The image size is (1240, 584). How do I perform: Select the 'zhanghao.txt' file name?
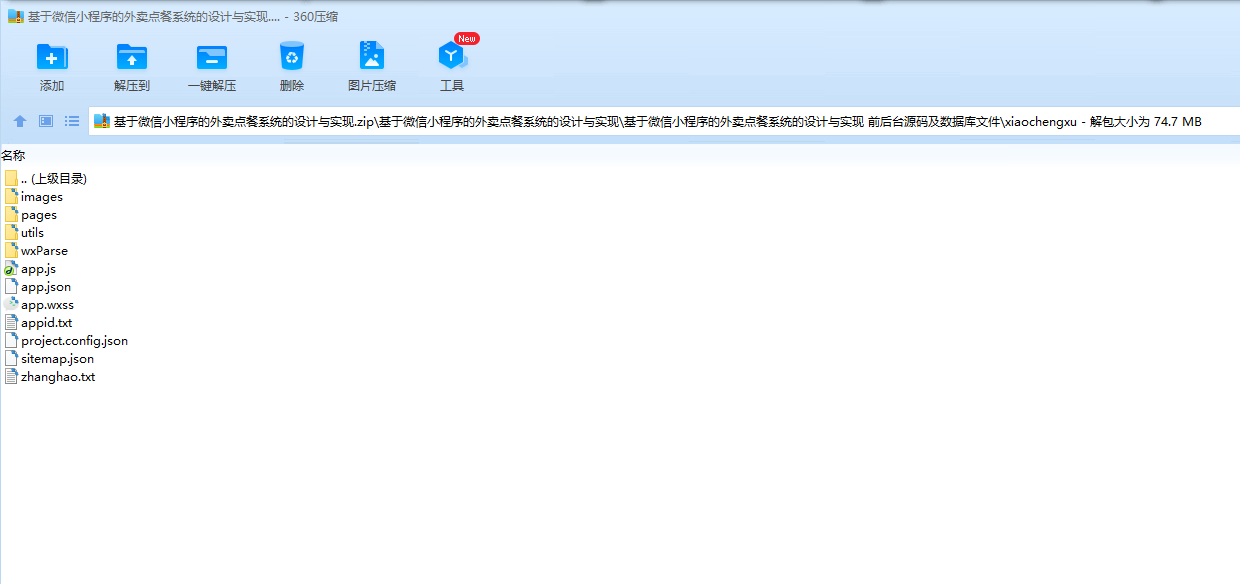[58, 377]
